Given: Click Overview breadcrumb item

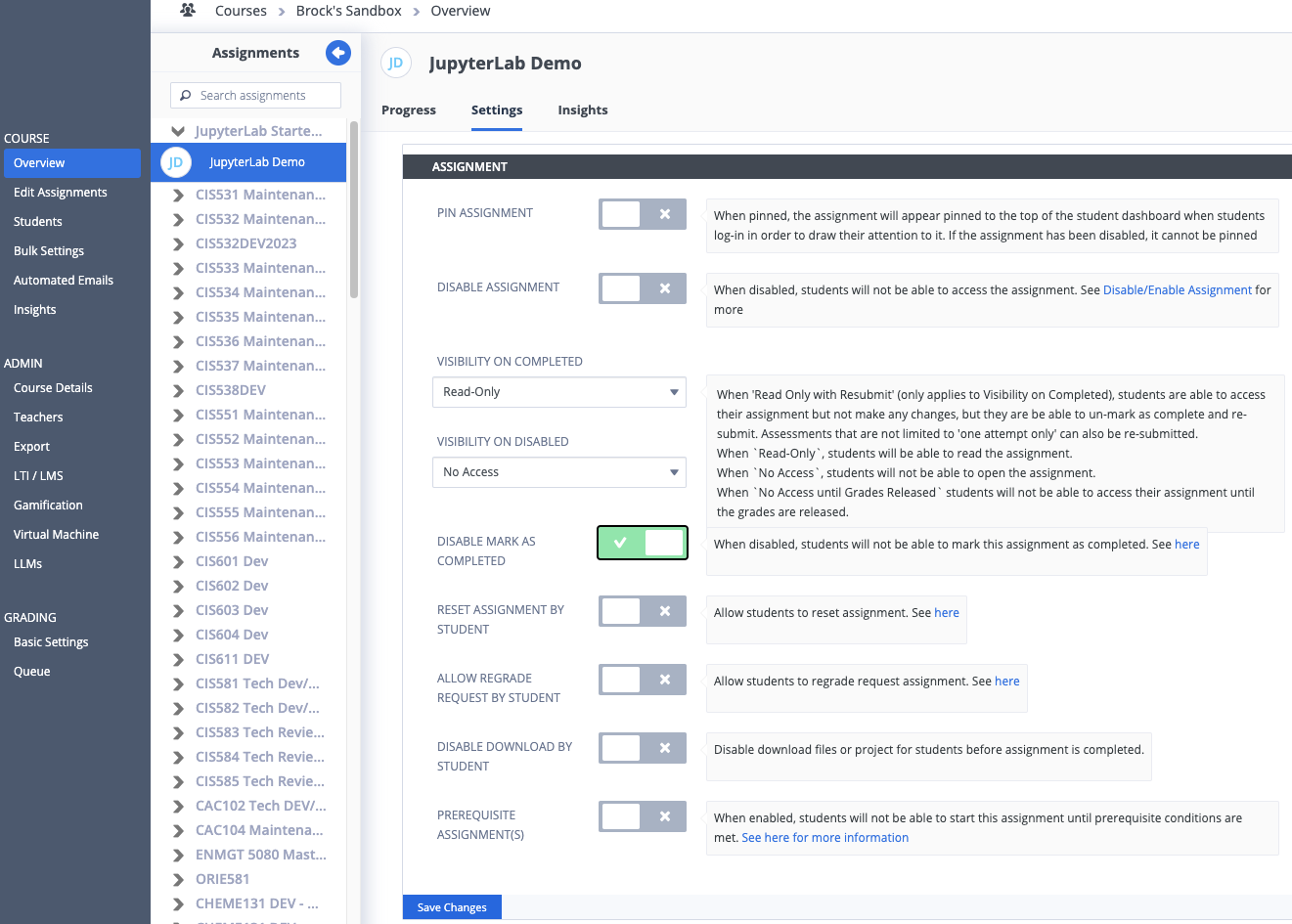Looking at the screenshot, I should (461, 11).
